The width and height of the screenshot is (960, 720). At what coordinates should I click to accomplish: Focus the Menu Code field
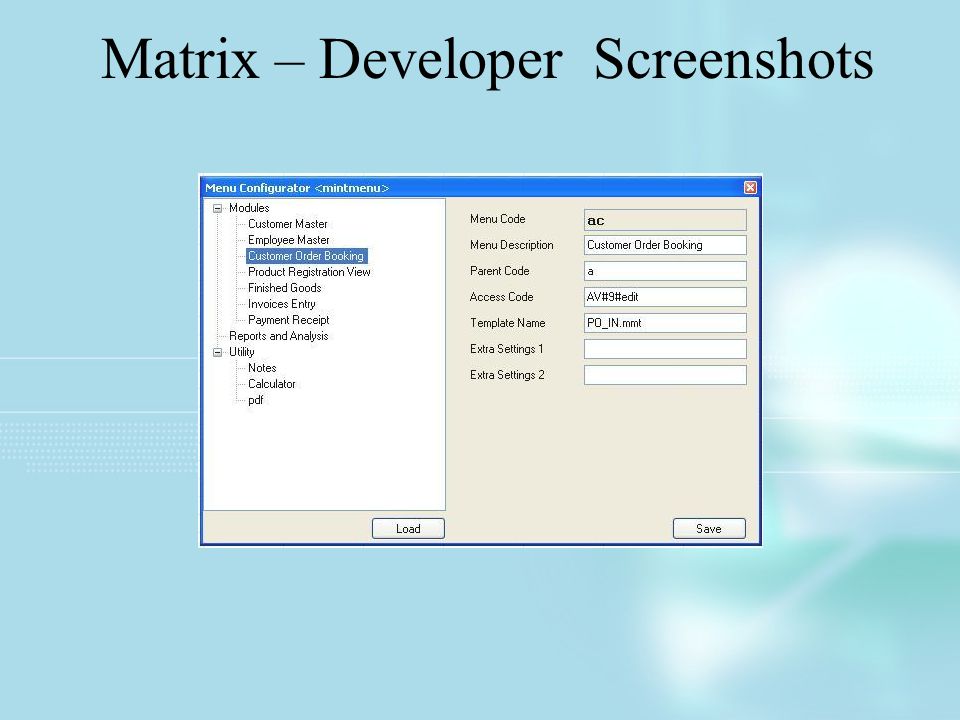click(x=665, y=220)
